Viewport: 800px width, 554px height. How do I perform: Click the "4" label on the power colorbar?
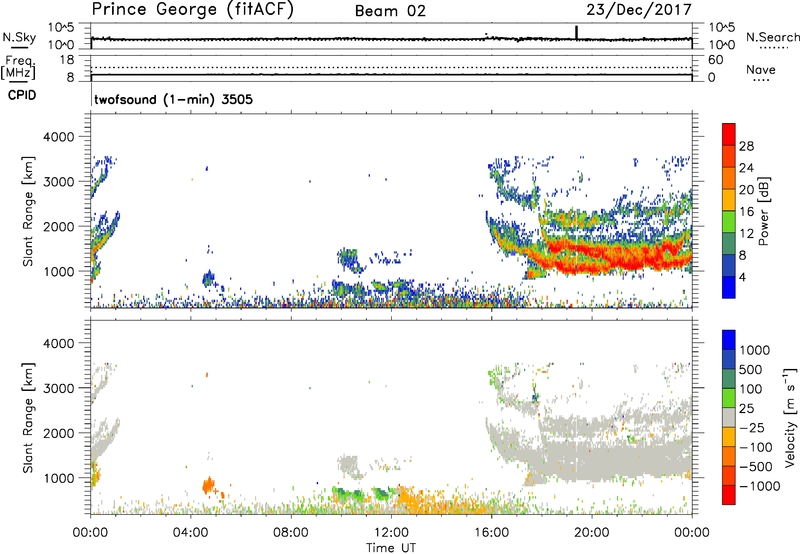click(742, 277)
